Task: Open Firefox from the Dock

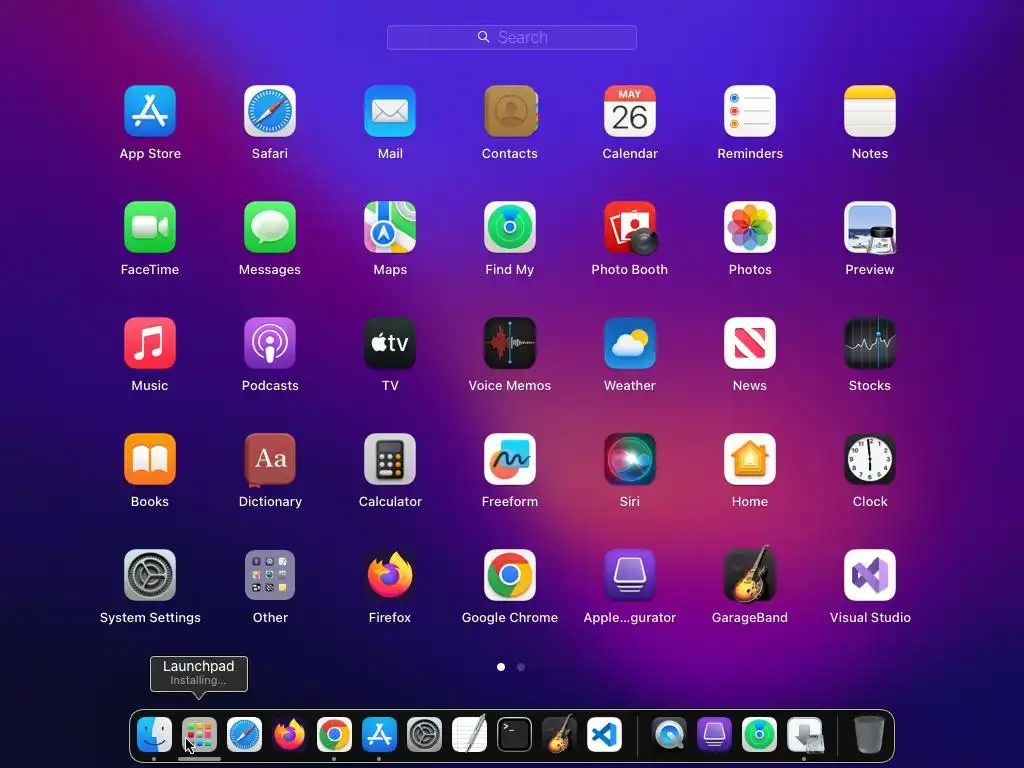Action: click(x=289, y=735)
